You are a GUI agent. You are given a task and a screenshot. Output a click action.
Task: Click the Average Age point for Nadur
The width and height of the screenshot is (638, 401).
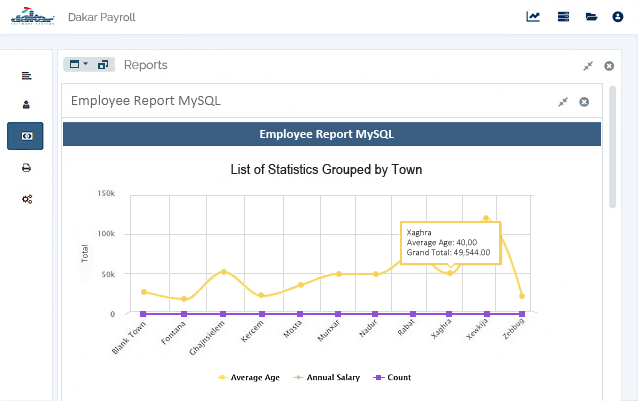376,274
